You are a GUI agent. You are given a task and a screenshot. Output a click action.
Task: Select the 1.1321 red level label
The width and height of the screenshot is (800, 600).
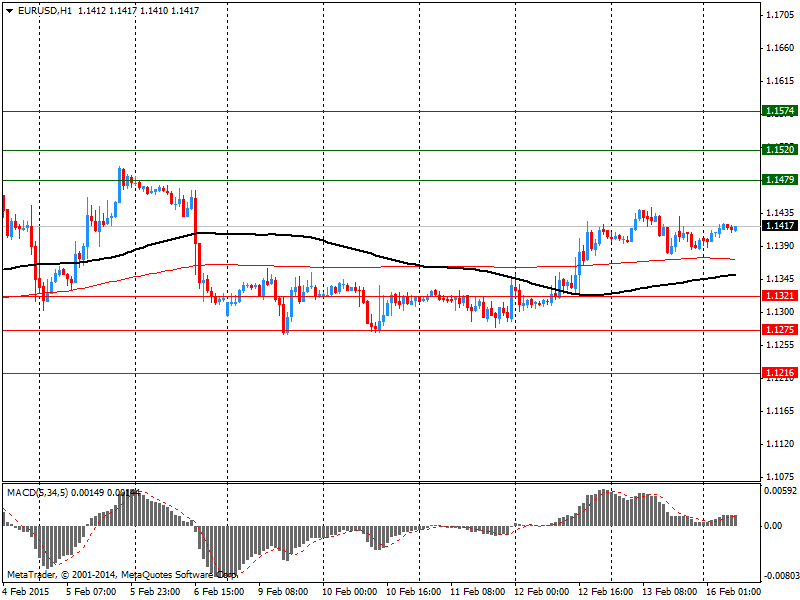click(x=780, y=296)
